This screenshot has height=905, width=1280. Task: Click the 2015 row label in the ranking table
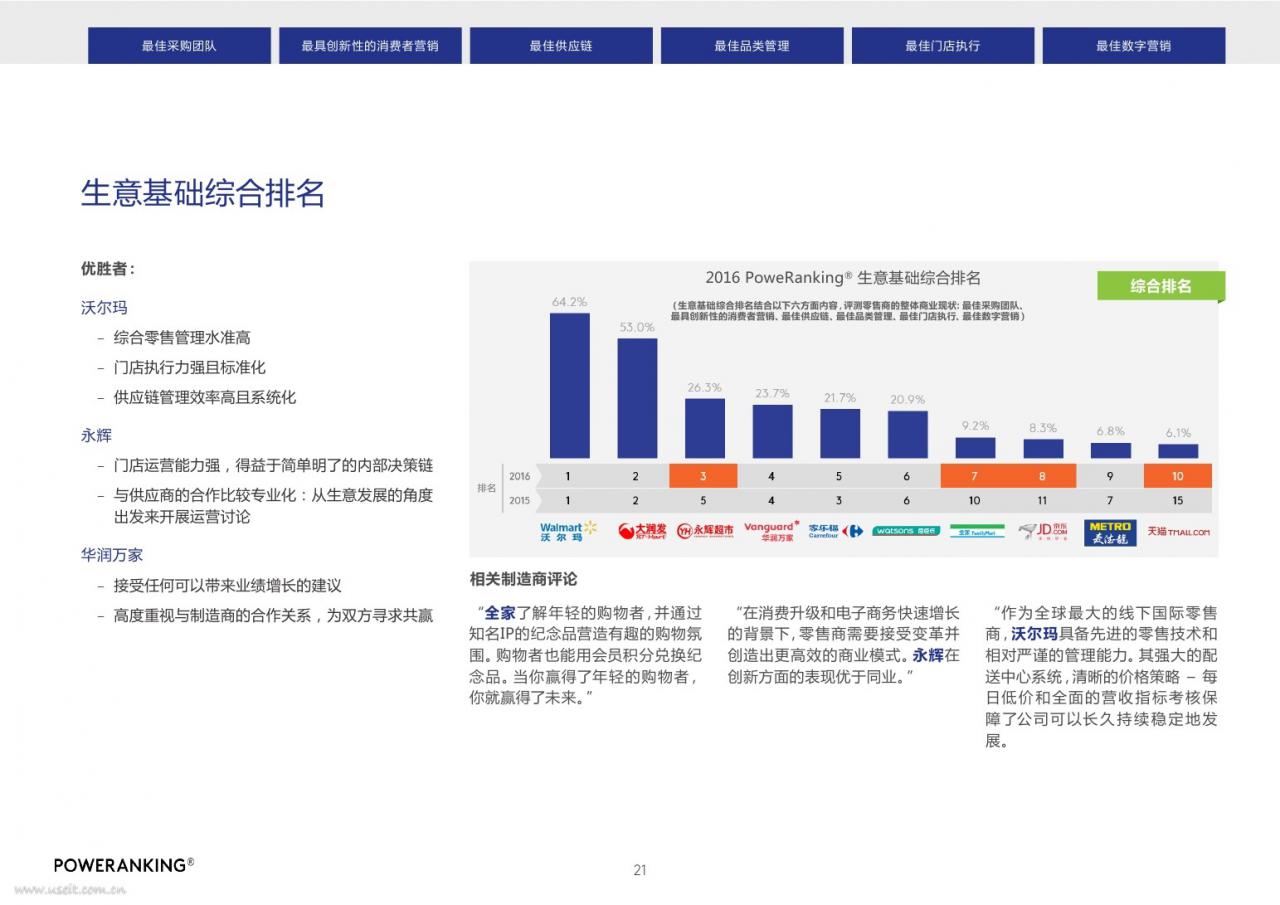coord(519,500)
